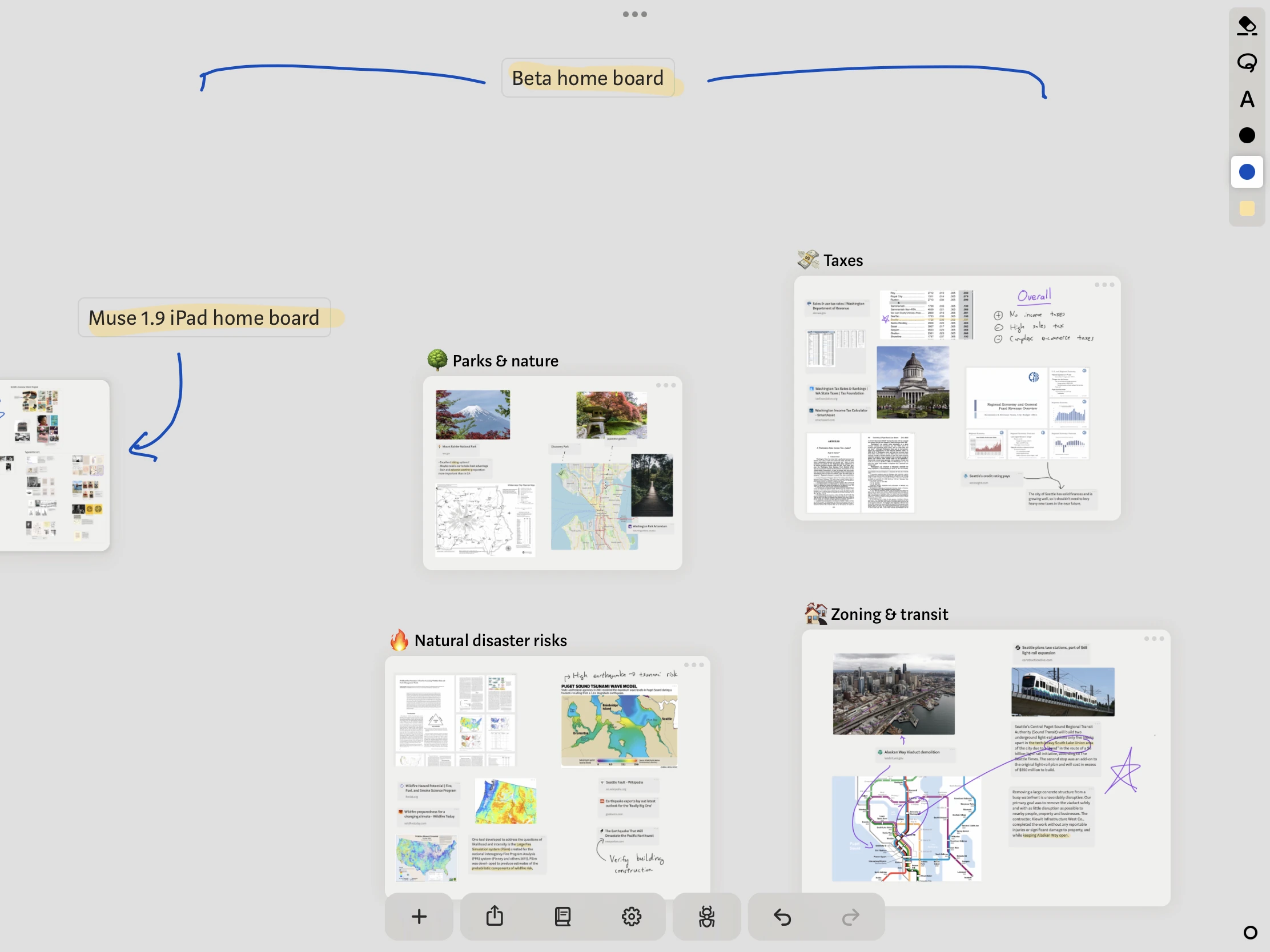Open Zoning & transit board options

coord(1154,639)
